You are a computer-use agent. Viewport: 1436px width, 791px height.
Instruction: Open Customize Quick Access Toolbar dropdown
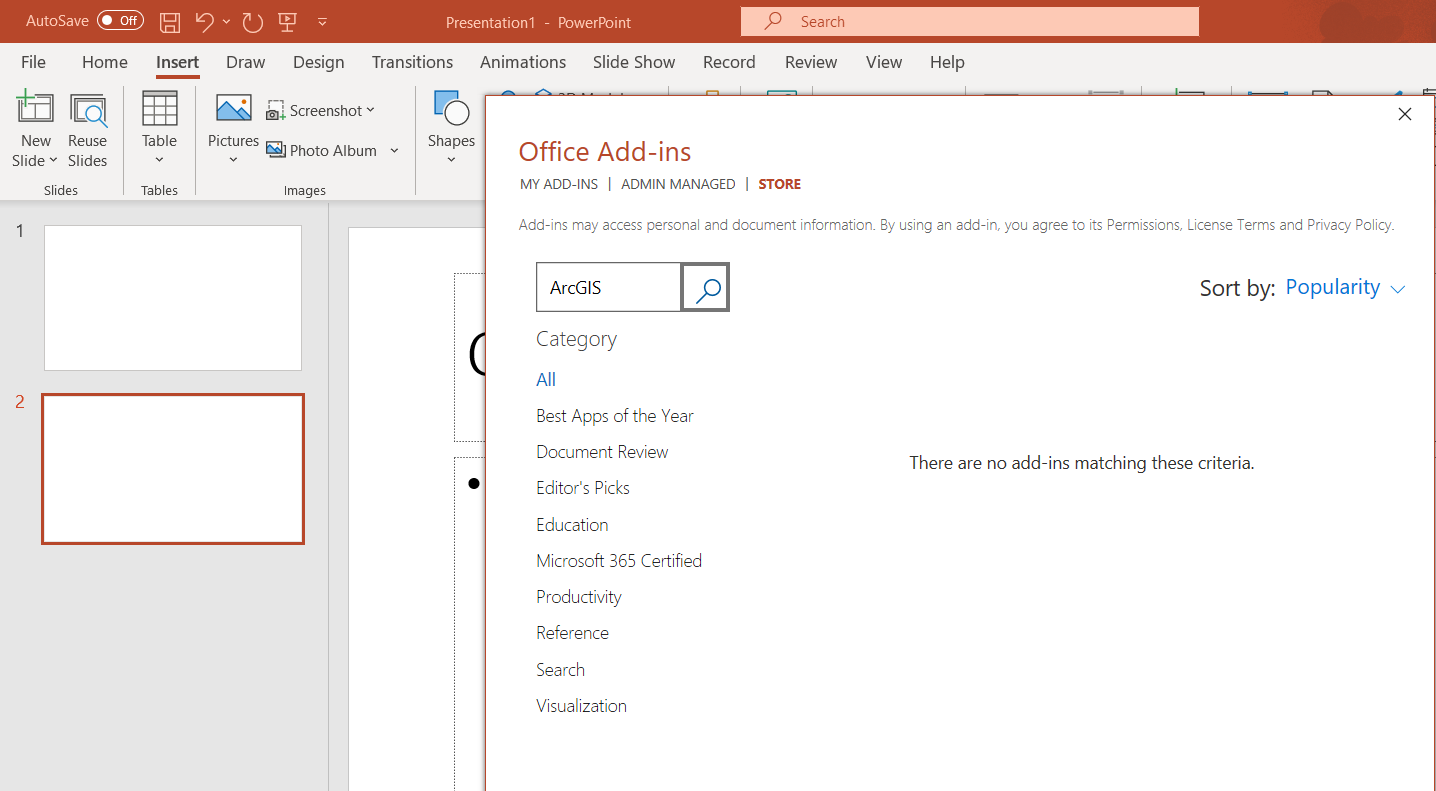pos(322,21)
